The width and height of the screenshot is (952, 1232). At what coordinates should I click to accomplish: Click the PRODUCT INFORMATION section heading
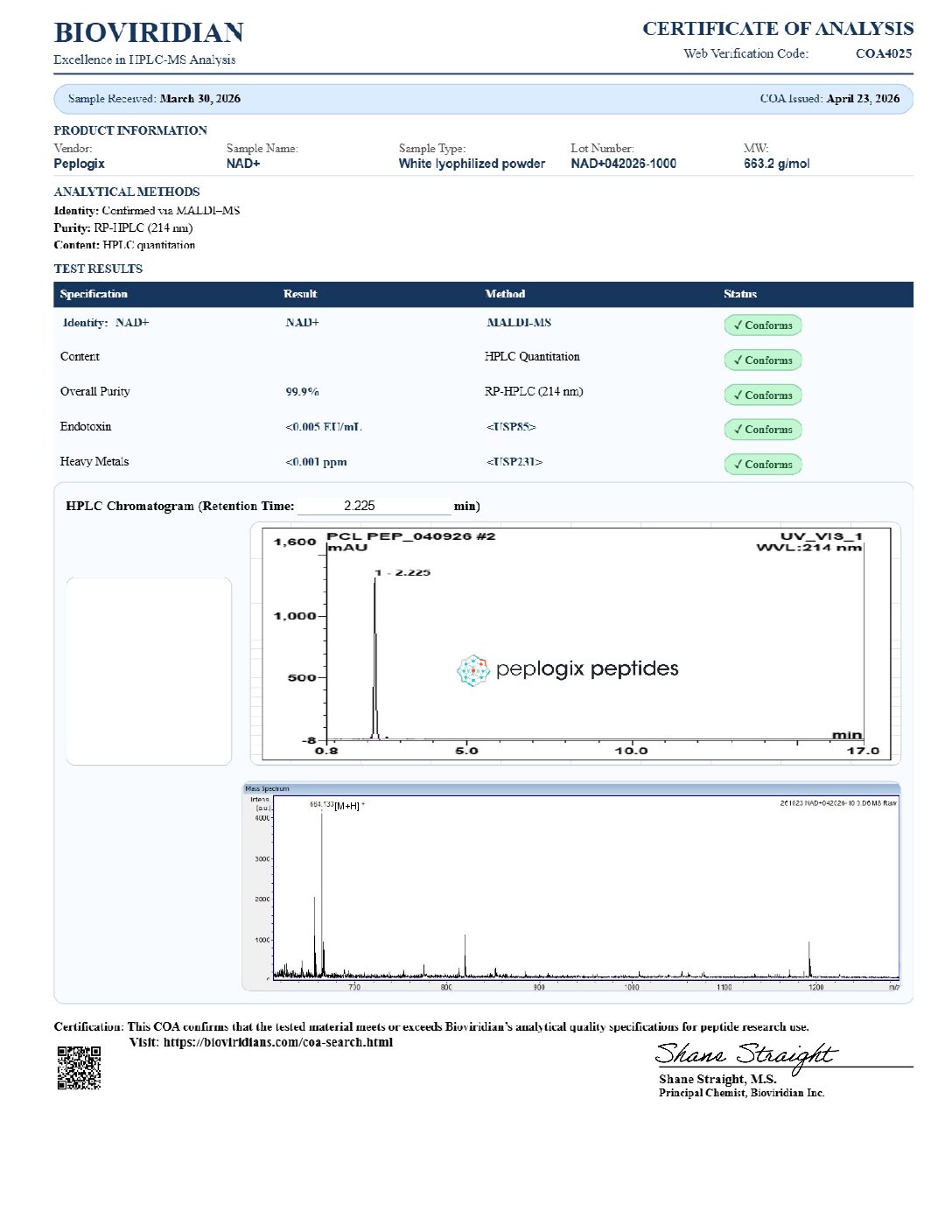click(x=130, y=130)
